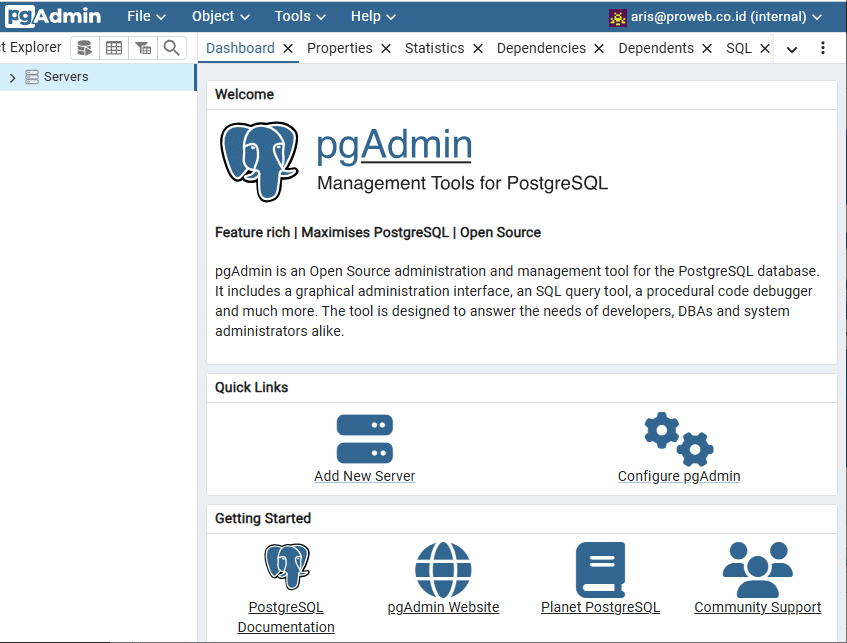Click the Configure pgAdmin link
Image resolution: width=847 pixels, height=643 pixels.
(x=679, y=476)
